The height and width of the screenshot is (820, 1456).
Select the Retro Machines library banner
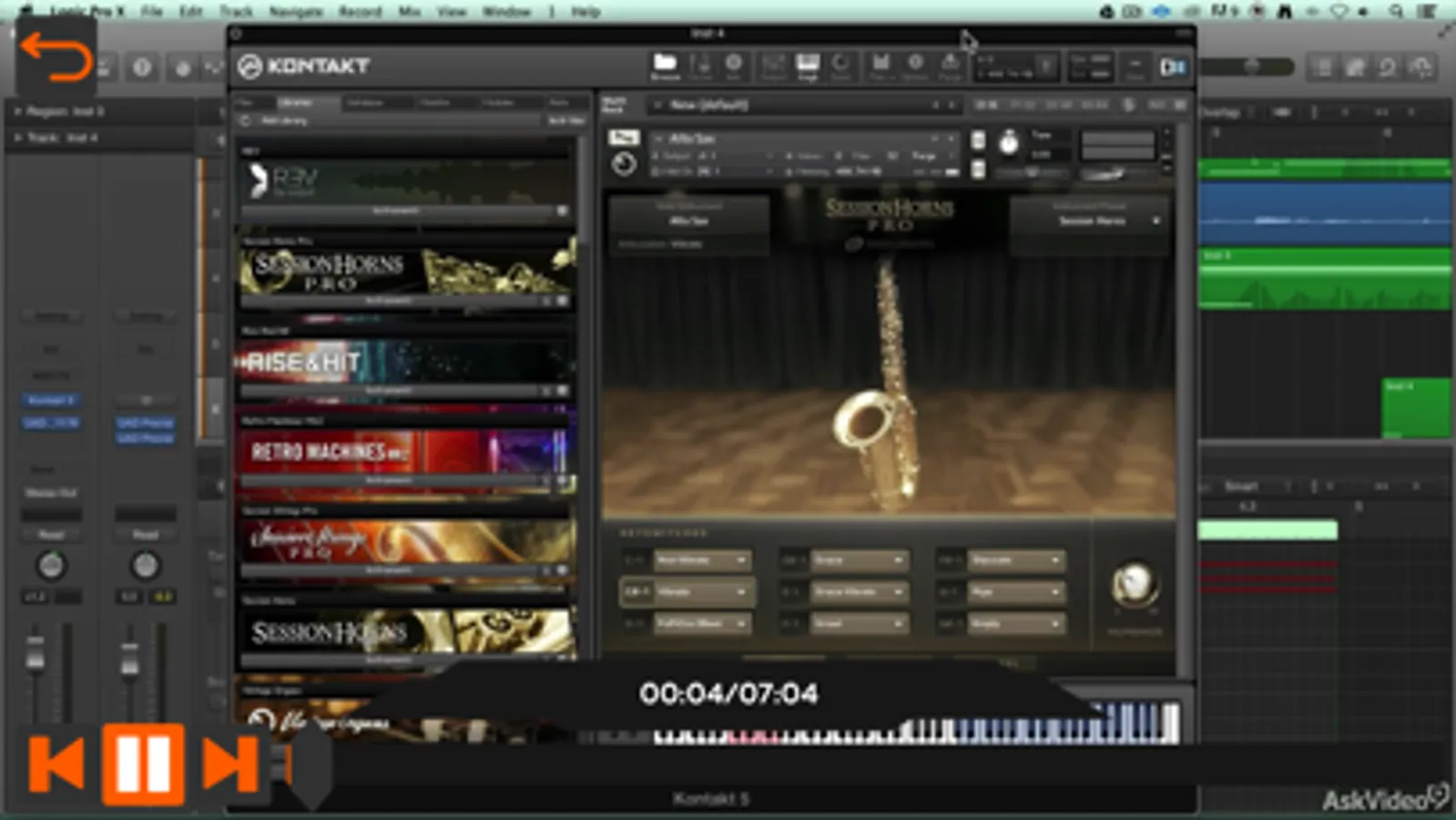click(407, 453)
